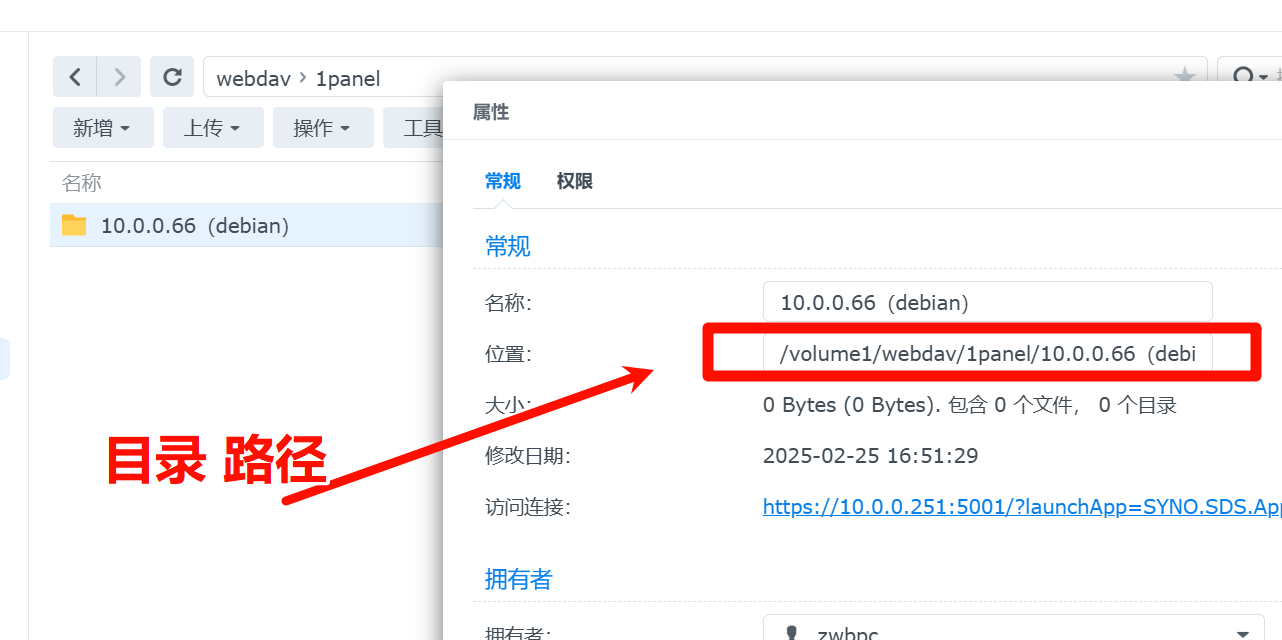Sort by the 名称 column header
The height and width of the screenshot is (640, 1282).
click(x=82, y=183)
